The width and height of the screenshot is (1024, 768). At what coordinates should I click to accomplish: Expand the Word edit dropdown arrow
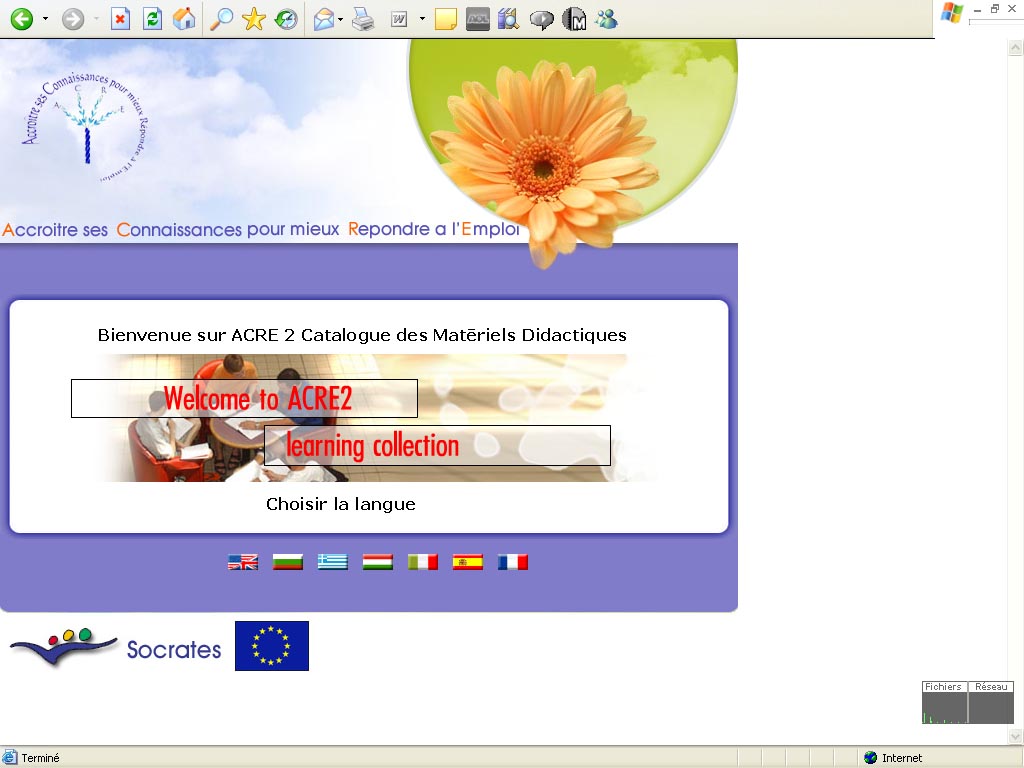coord(422,19)
